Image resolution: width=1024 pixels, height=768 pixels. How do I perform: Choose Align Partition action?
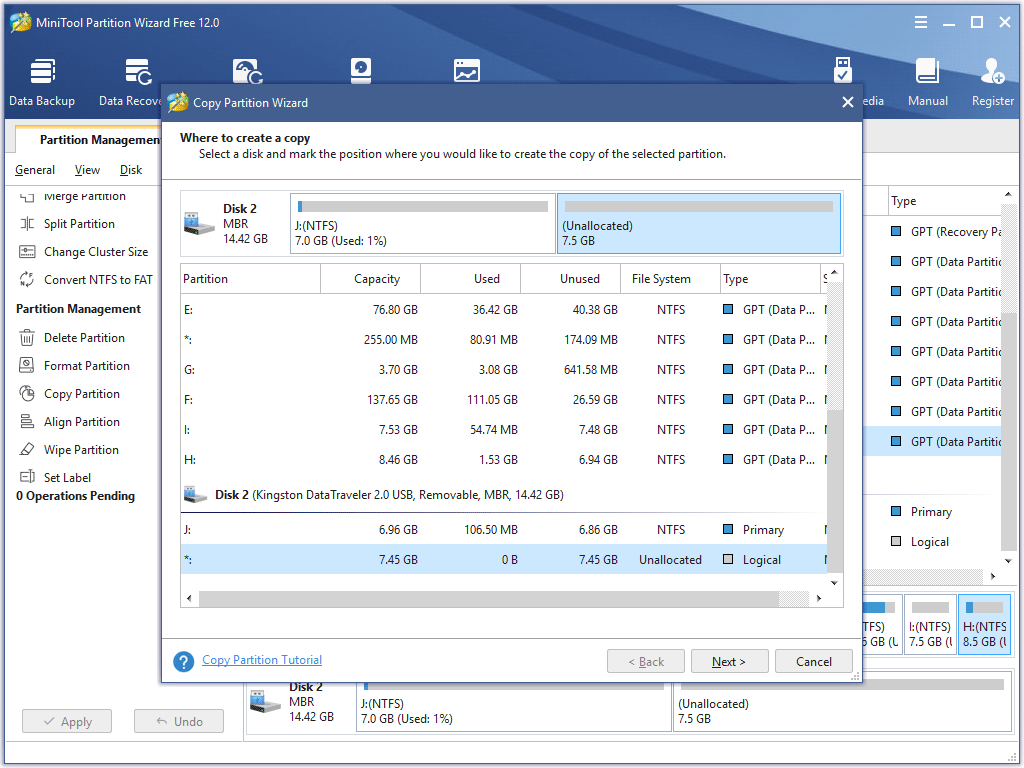70,422
